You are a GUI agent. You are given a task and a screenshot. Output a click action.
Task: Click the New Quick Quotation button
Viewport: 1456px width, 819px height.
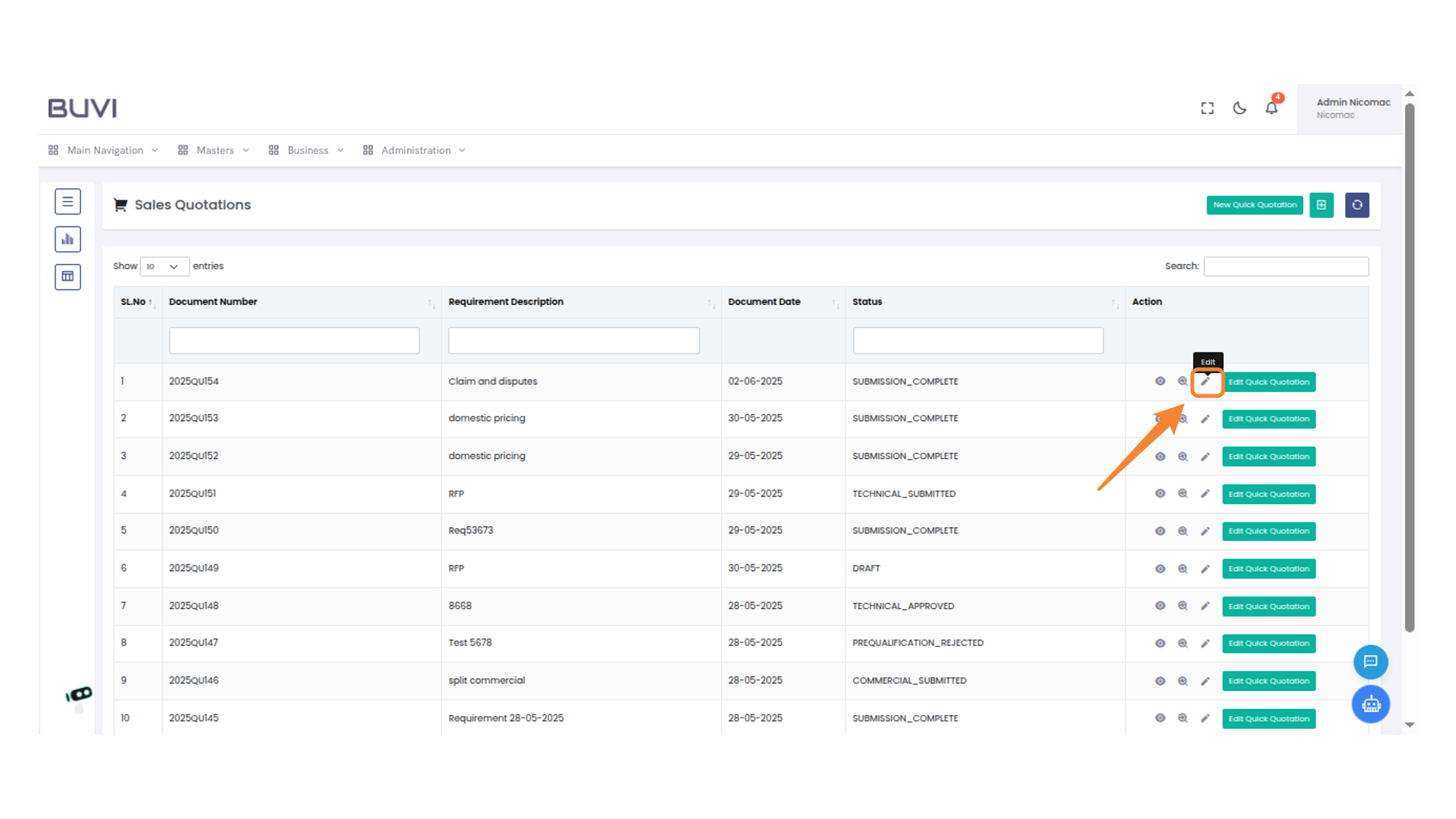[x=1254, y=205]
